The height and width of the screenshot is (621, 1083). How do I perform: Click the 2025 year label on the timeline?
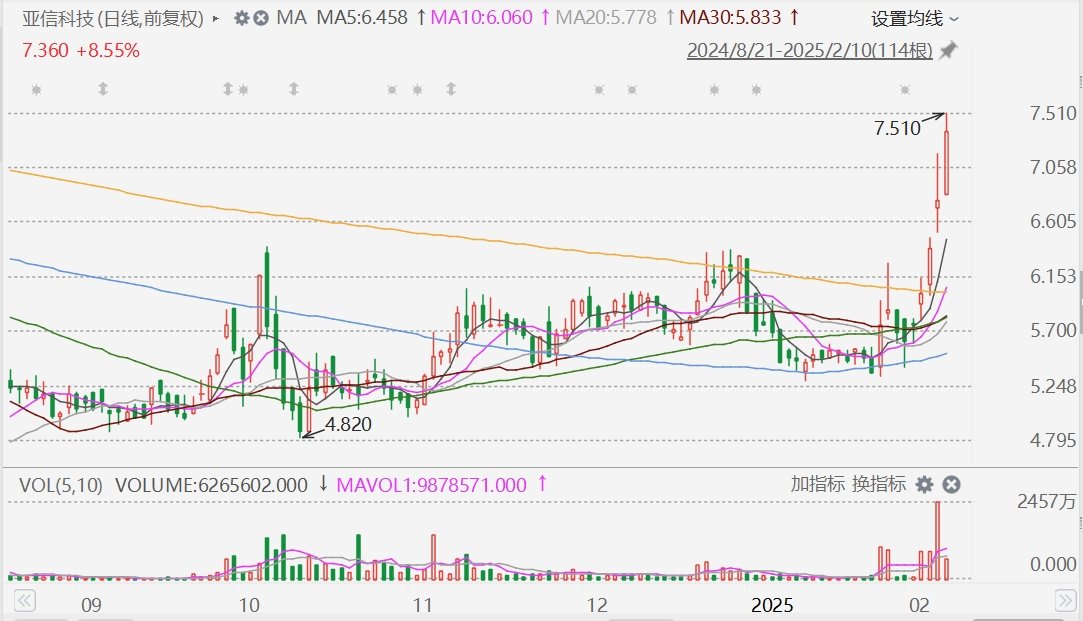pos(772,606)
